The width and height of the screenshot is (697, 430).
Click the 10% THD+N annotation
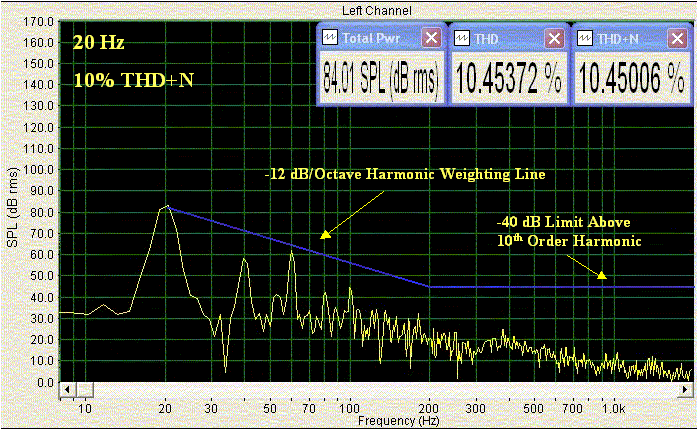pos(133,80)
